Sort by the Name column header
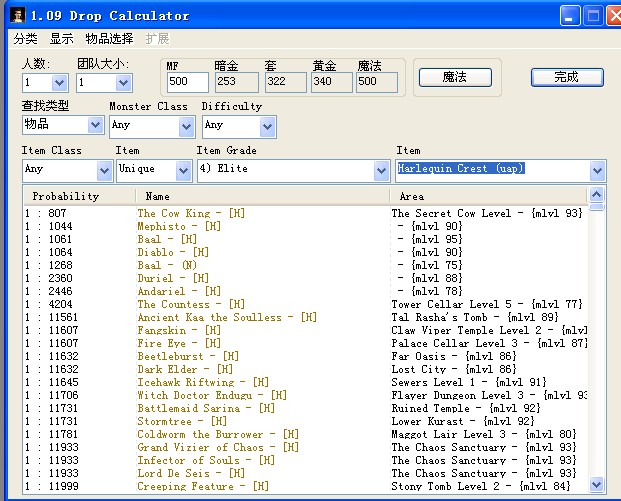Screen dimensions: 621x501 [x=263, y=196]
